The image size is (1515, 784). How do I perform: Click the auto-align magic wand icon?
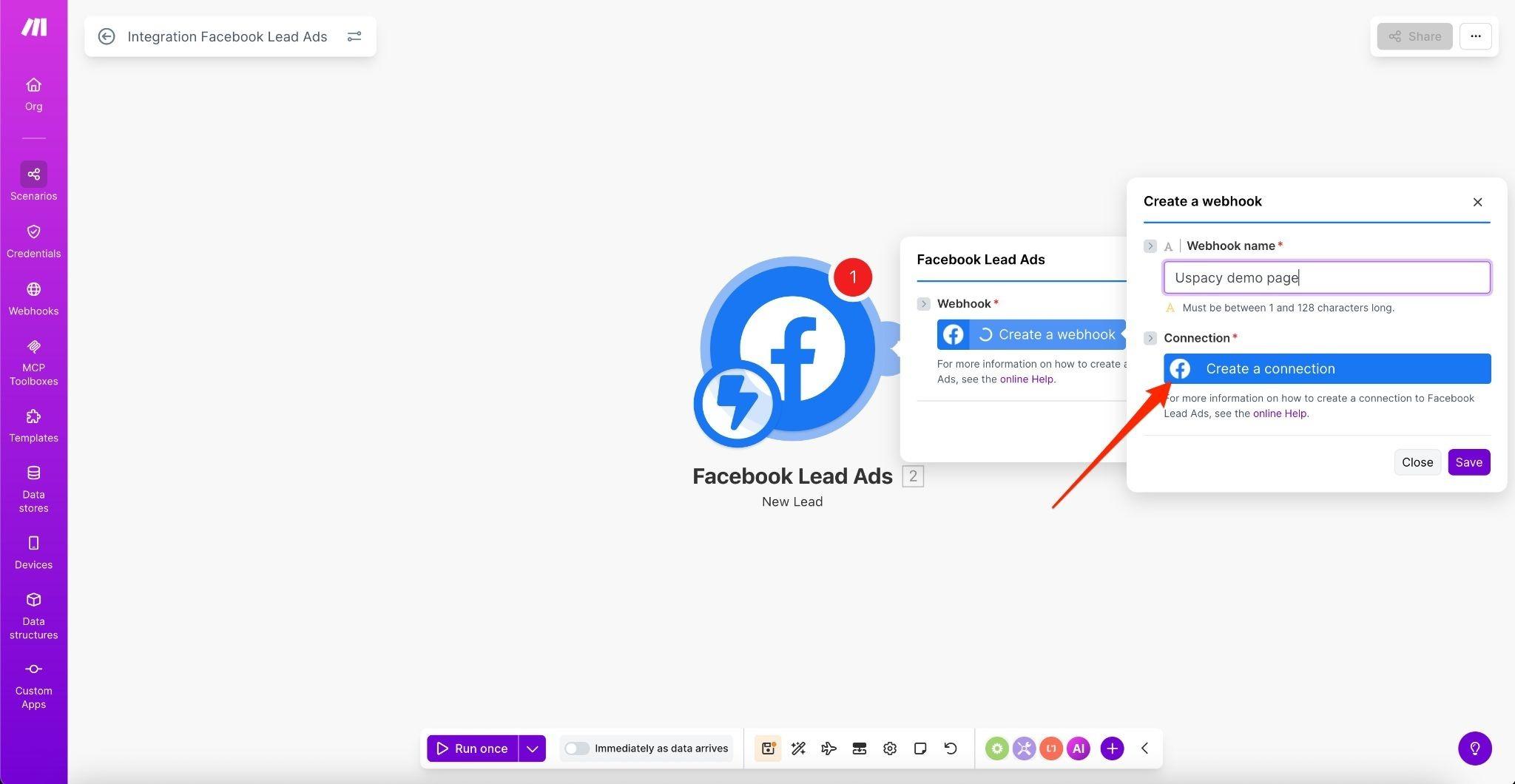(798, 748)
